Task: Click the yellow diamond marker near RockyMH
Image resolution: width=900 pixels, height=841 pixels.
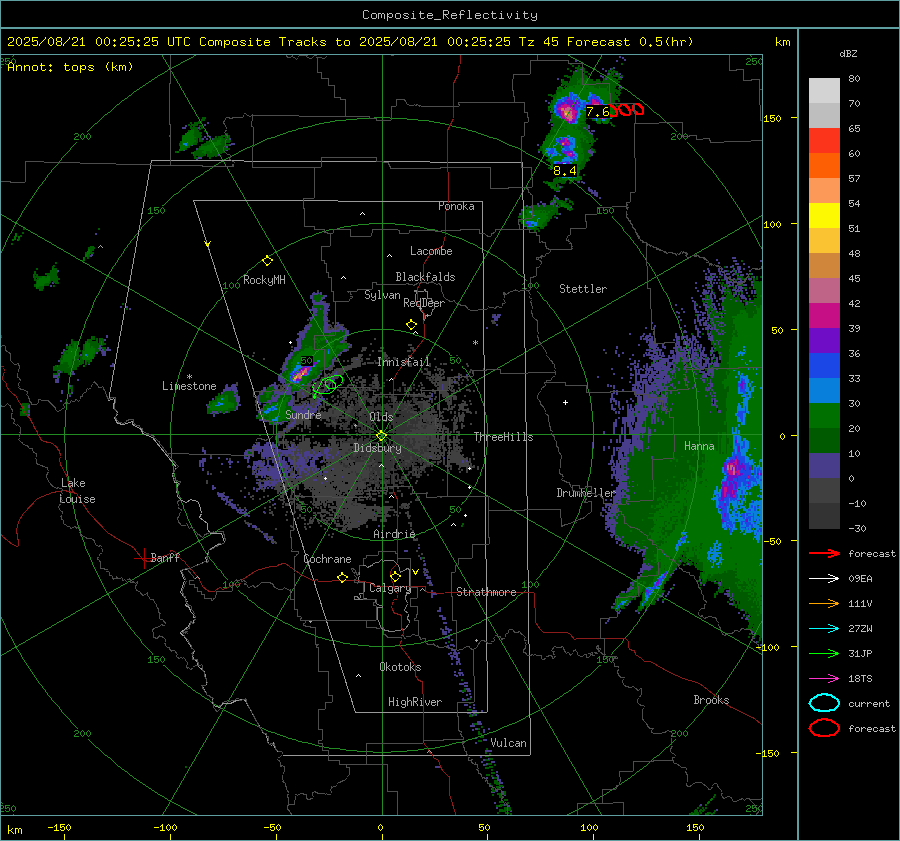Action: click(x=267, y=261)
